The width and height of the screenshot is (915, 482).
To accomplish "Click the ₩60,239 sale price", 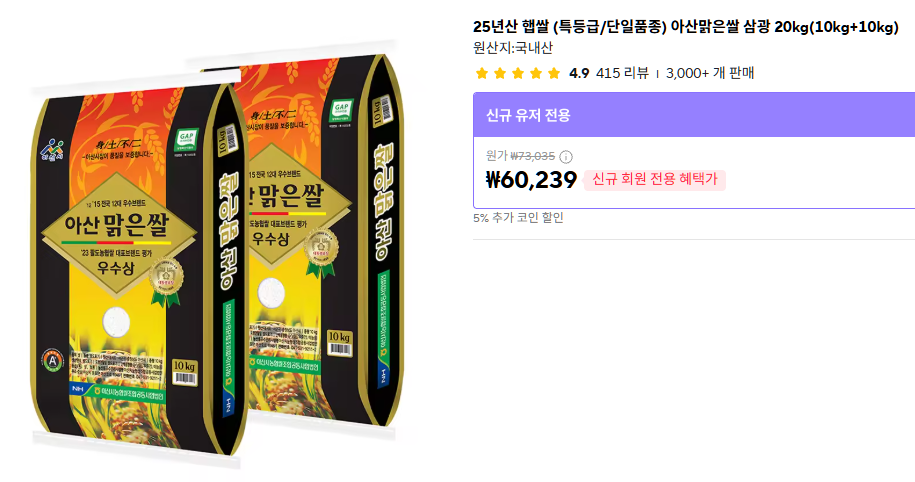I will click(531, 180).
